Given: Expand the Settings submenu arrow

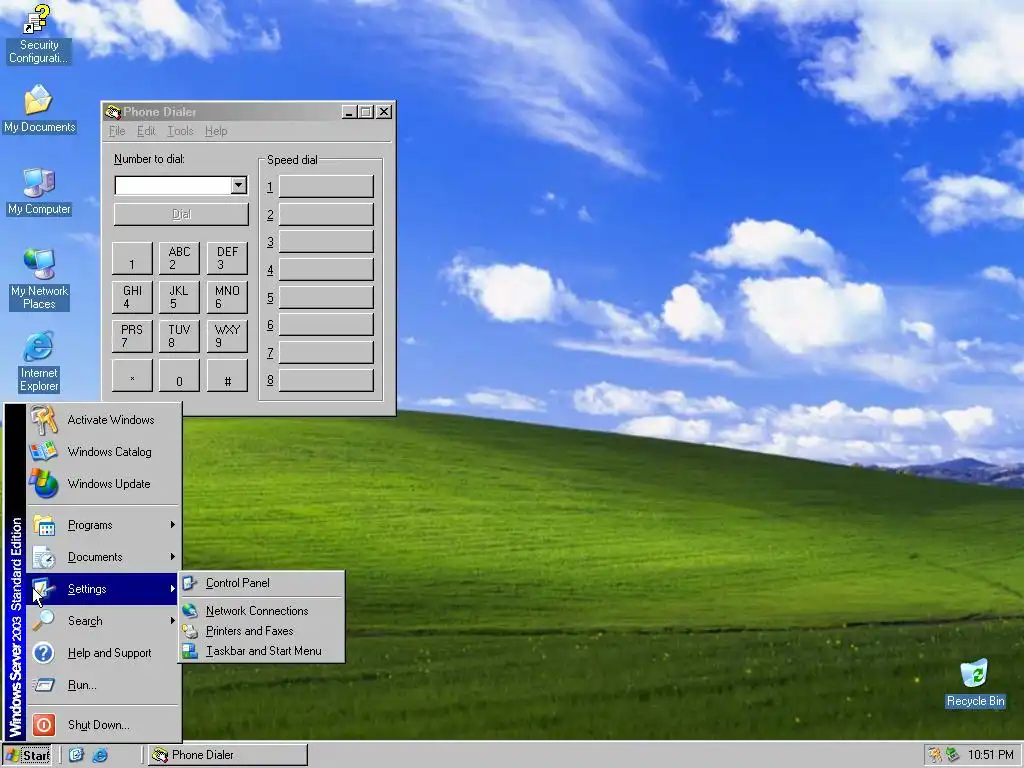Looking at the screenshot, I should pos(172,588).
